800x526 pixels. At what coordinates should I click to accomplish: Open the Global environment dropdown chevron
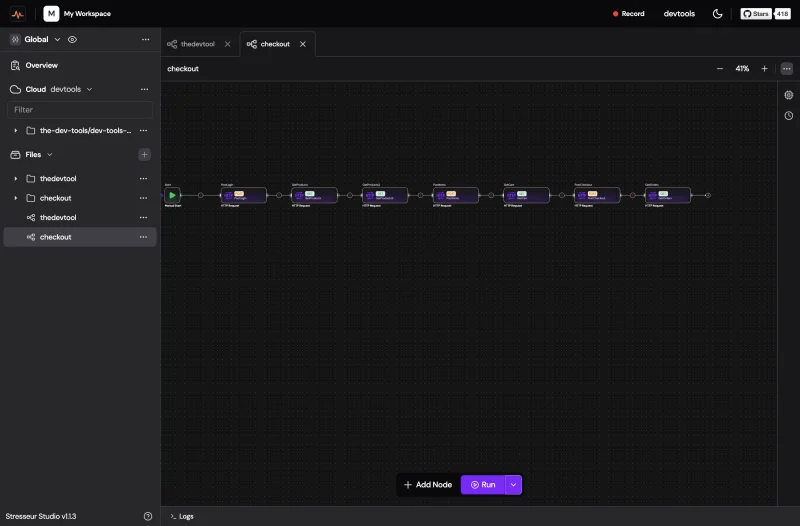57,39
